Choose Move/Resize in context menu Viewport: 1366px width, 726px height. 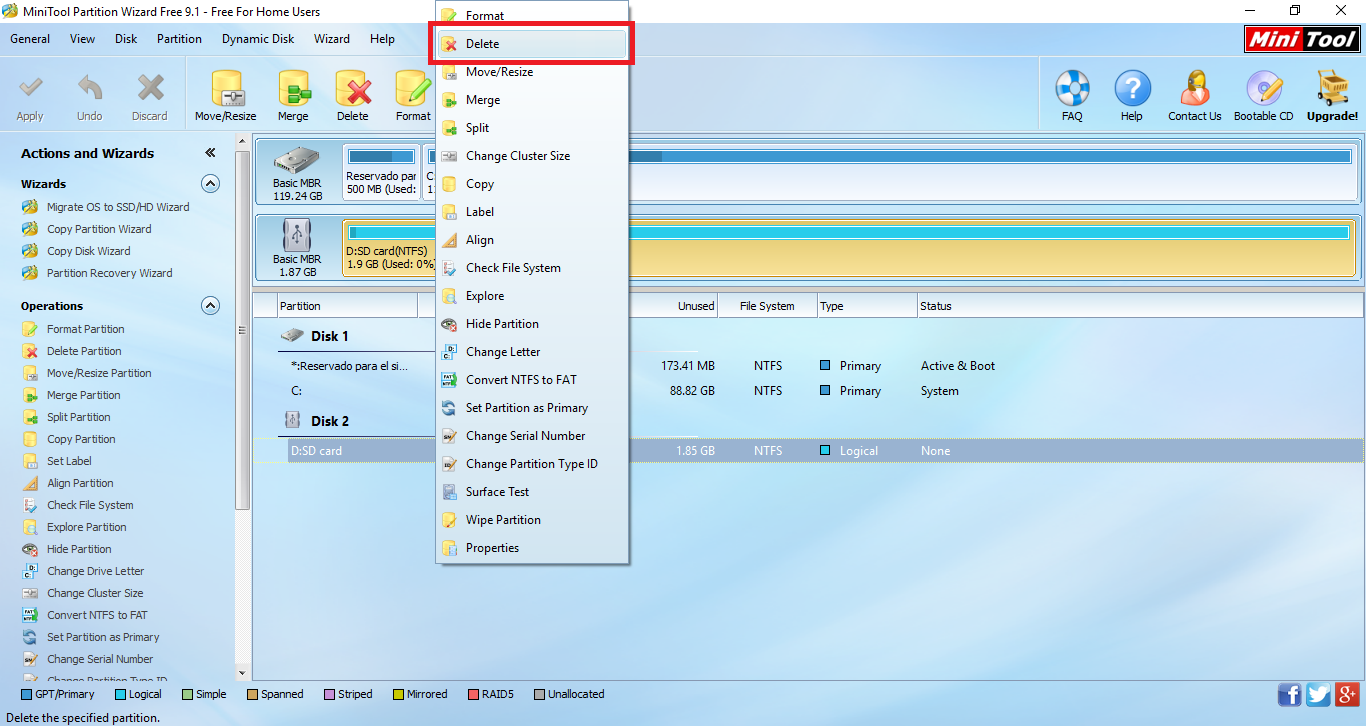[x=532, y=72]
